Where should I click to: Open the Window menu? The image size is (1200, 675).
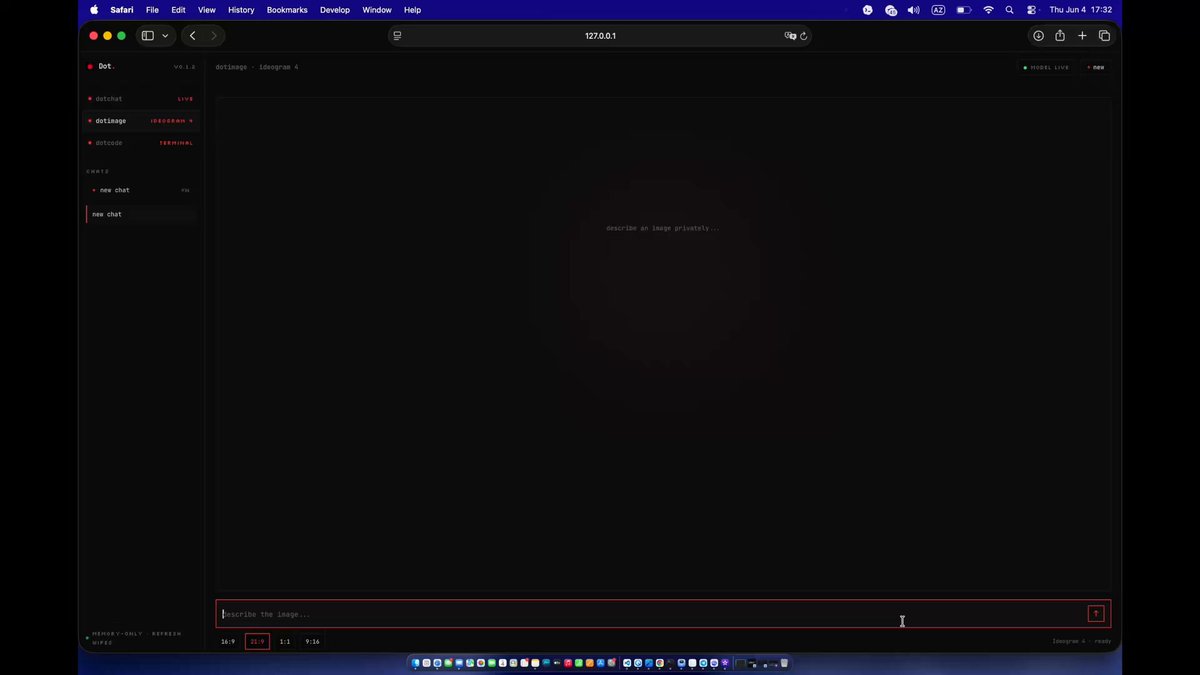coord(377,10)
